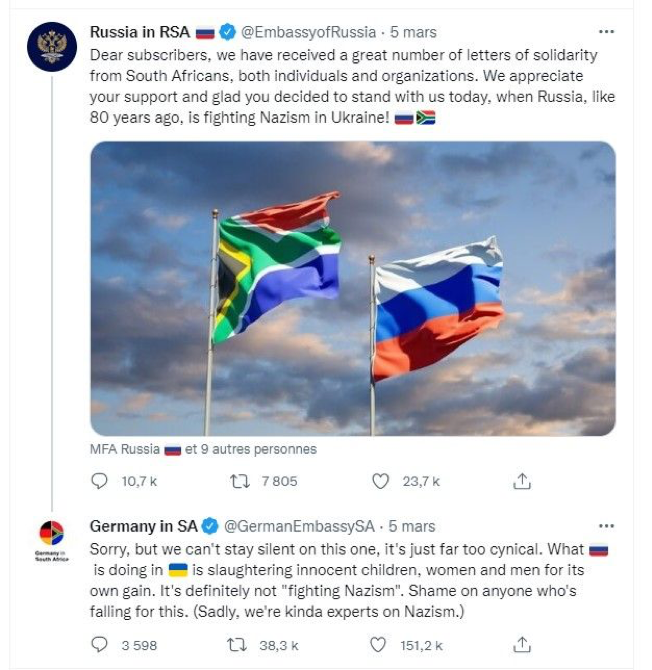Retweet the Germany in SA tweet
The width and height of the screenshot is (652, 670).
pyautogui.click(x=240, y=645)
